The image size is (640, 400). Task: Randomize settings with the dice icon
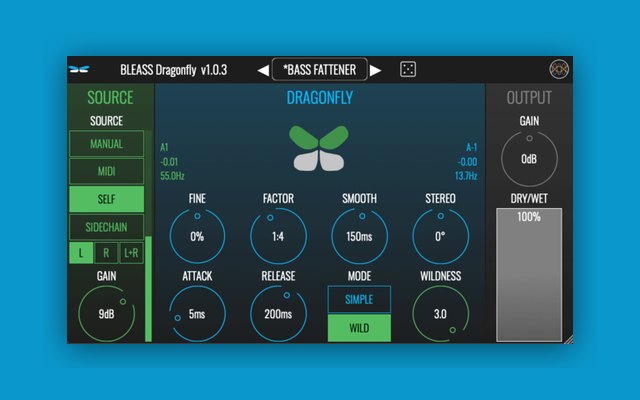click(408, 69)
